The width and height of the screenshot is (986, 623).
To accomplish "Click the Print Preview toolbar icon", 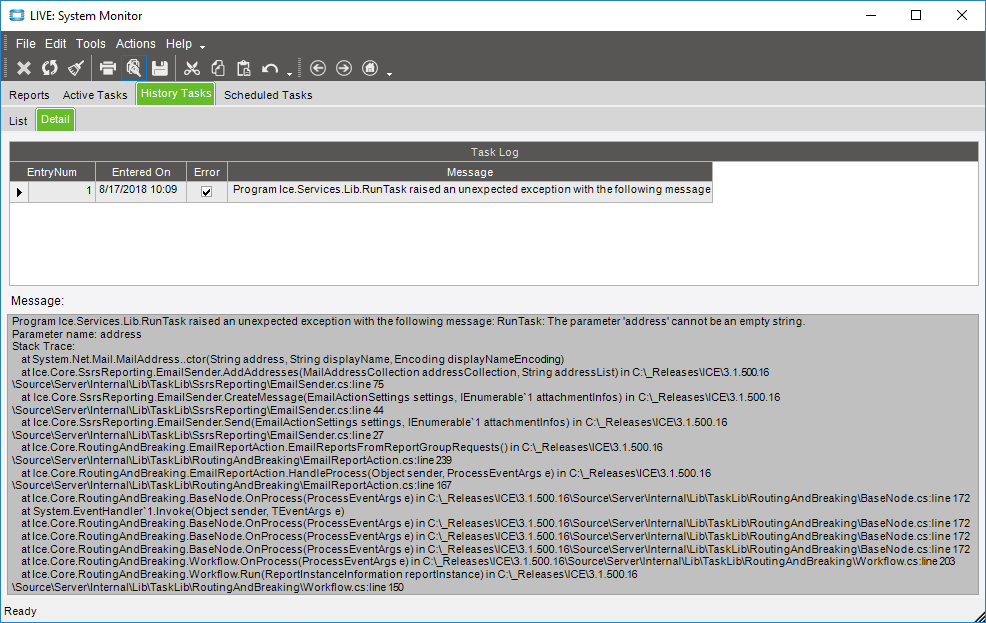I will (x=133, y=68).
